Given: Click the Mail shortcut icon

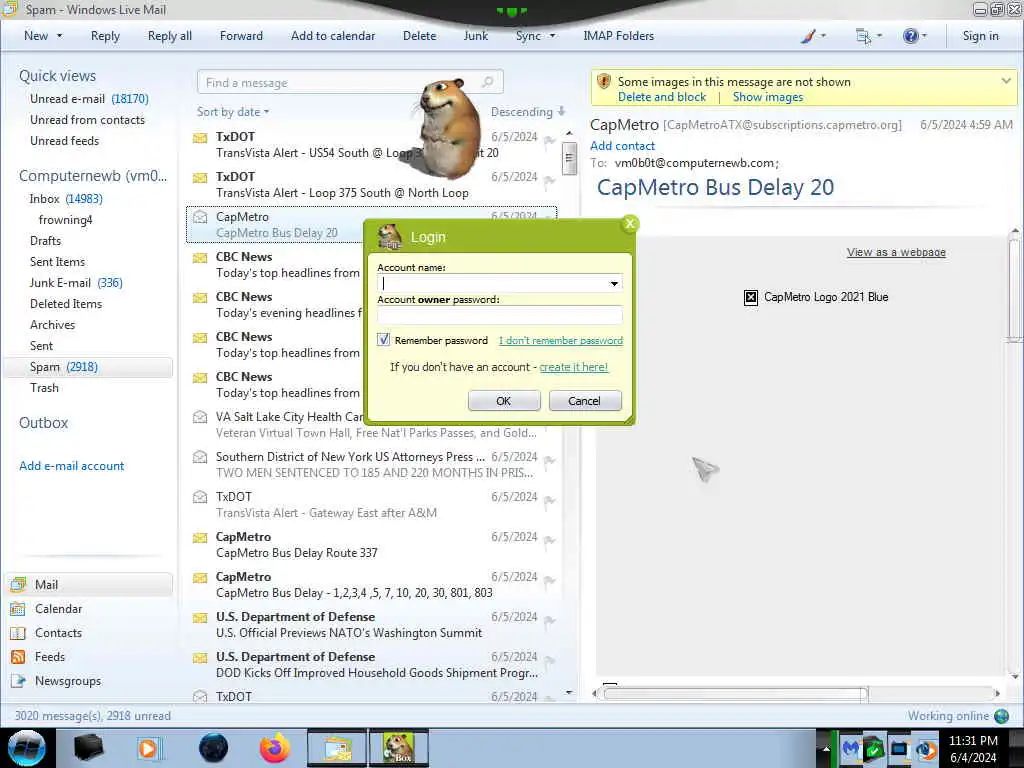Looking at the screenshot, I should pyautogui.click(x=18, y=584).
